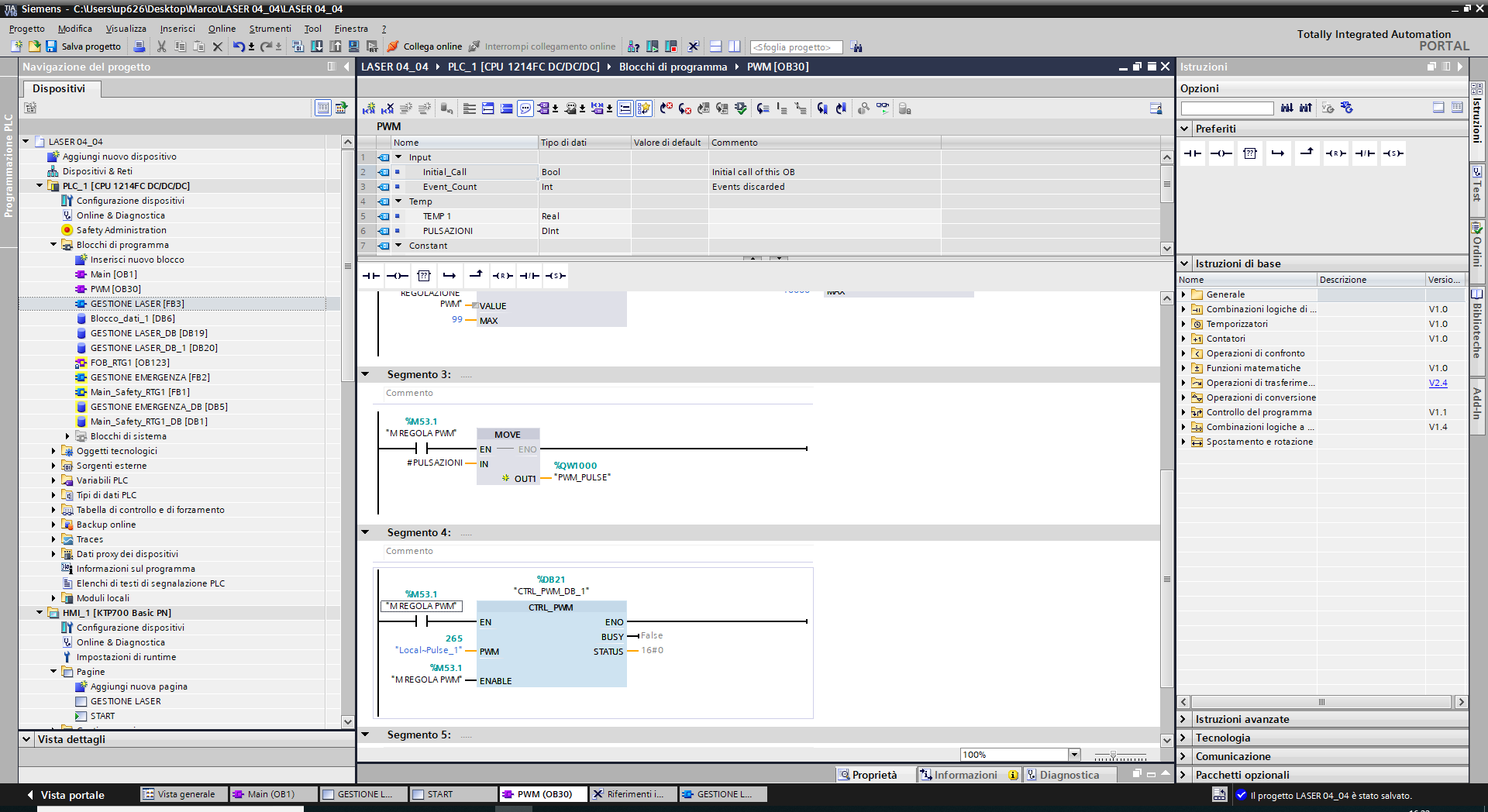Click the undo arrow icon
This screenshot has height=812, width=1488.
point(239,46)
